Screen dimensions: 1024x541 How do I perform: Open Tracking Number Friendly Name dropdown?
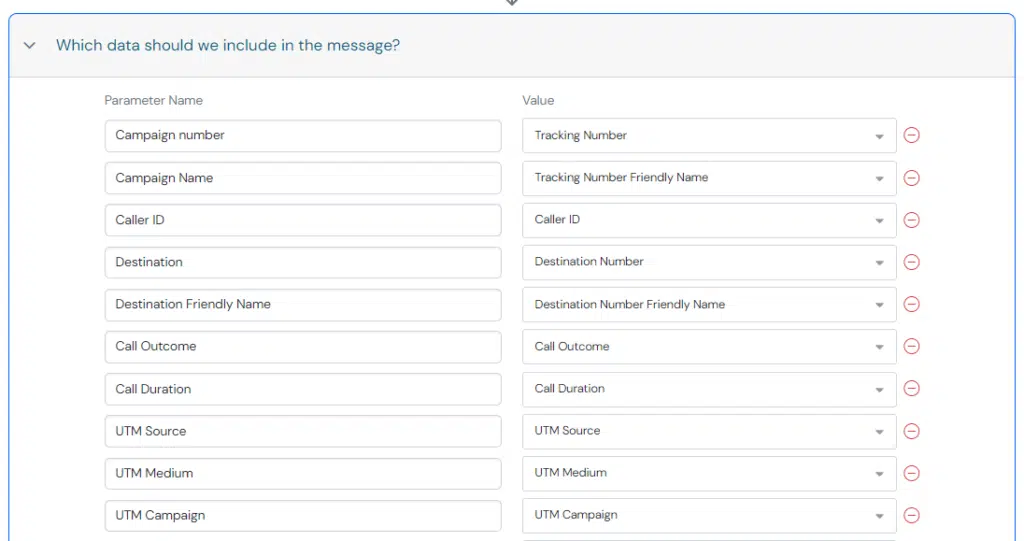[709, 178]
